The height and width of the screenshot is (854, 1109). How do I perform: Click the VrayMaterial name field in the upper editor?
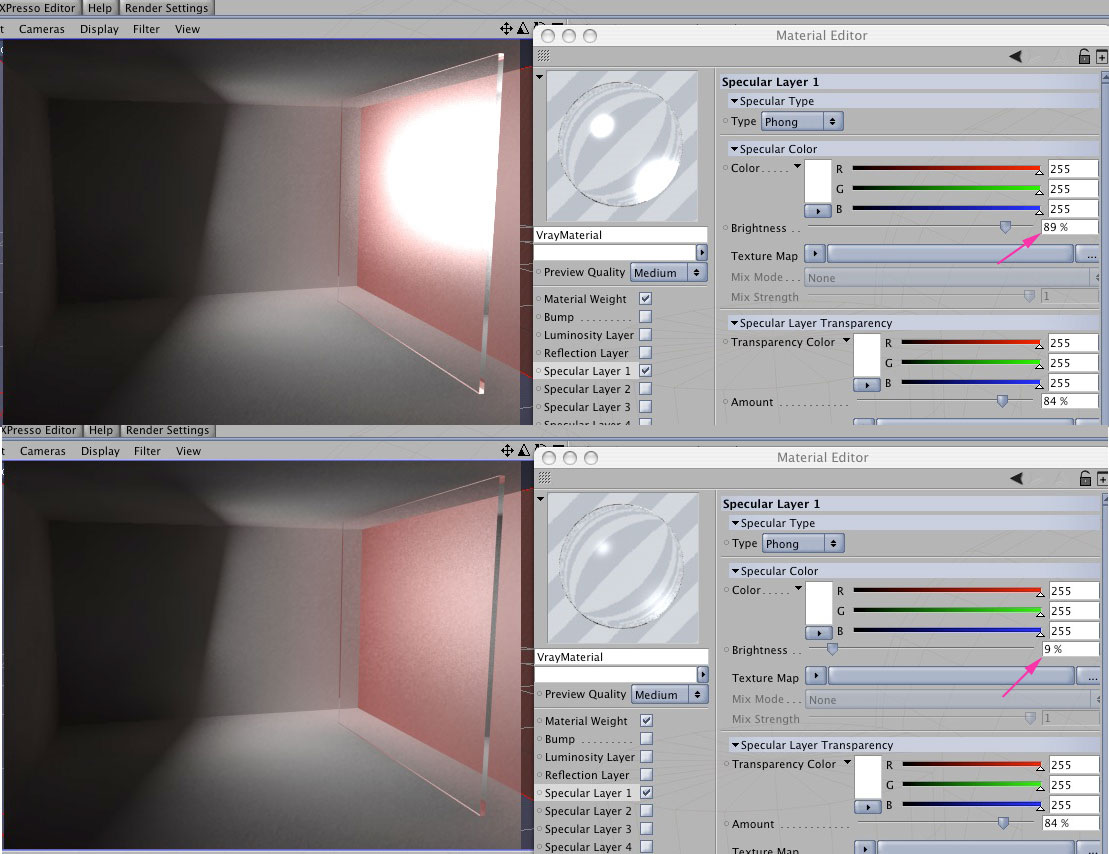point(620,235)
